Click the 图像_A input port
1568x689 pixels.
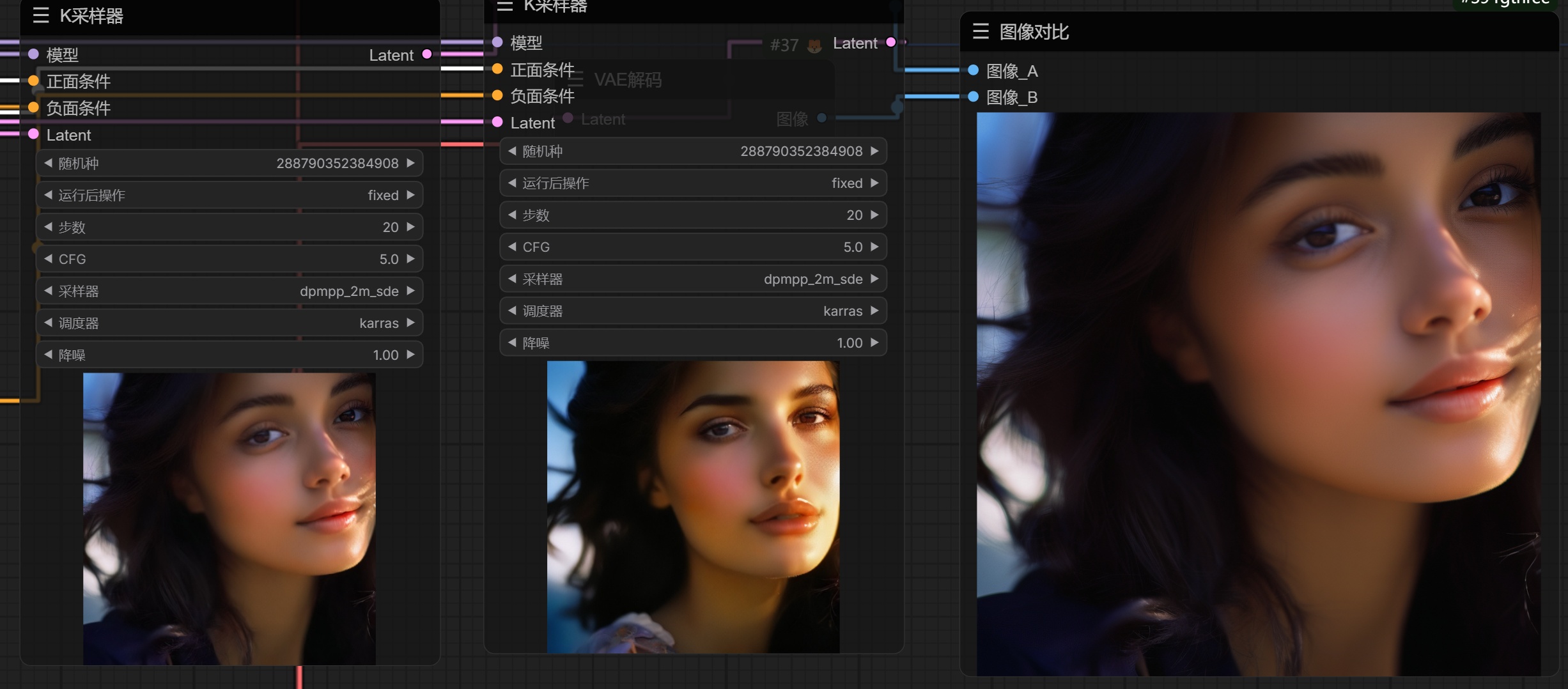pyautogui.click(x=974, y=70)
